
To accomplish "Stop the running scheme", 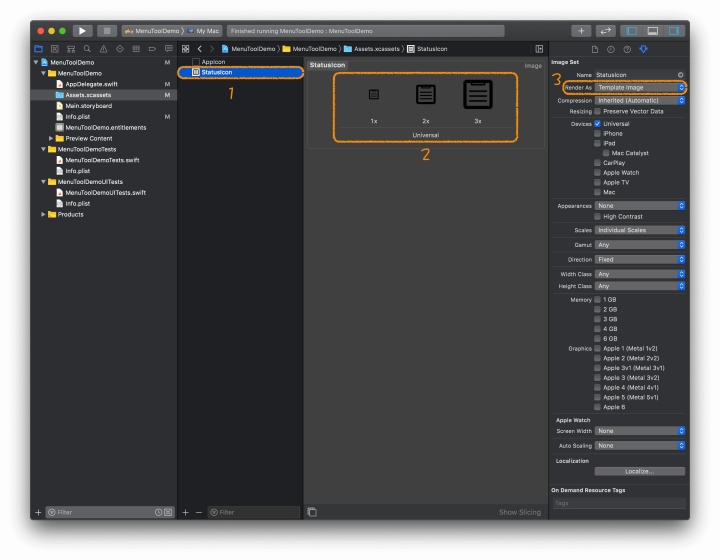I will pyautogui.click(x=107, y=31).
